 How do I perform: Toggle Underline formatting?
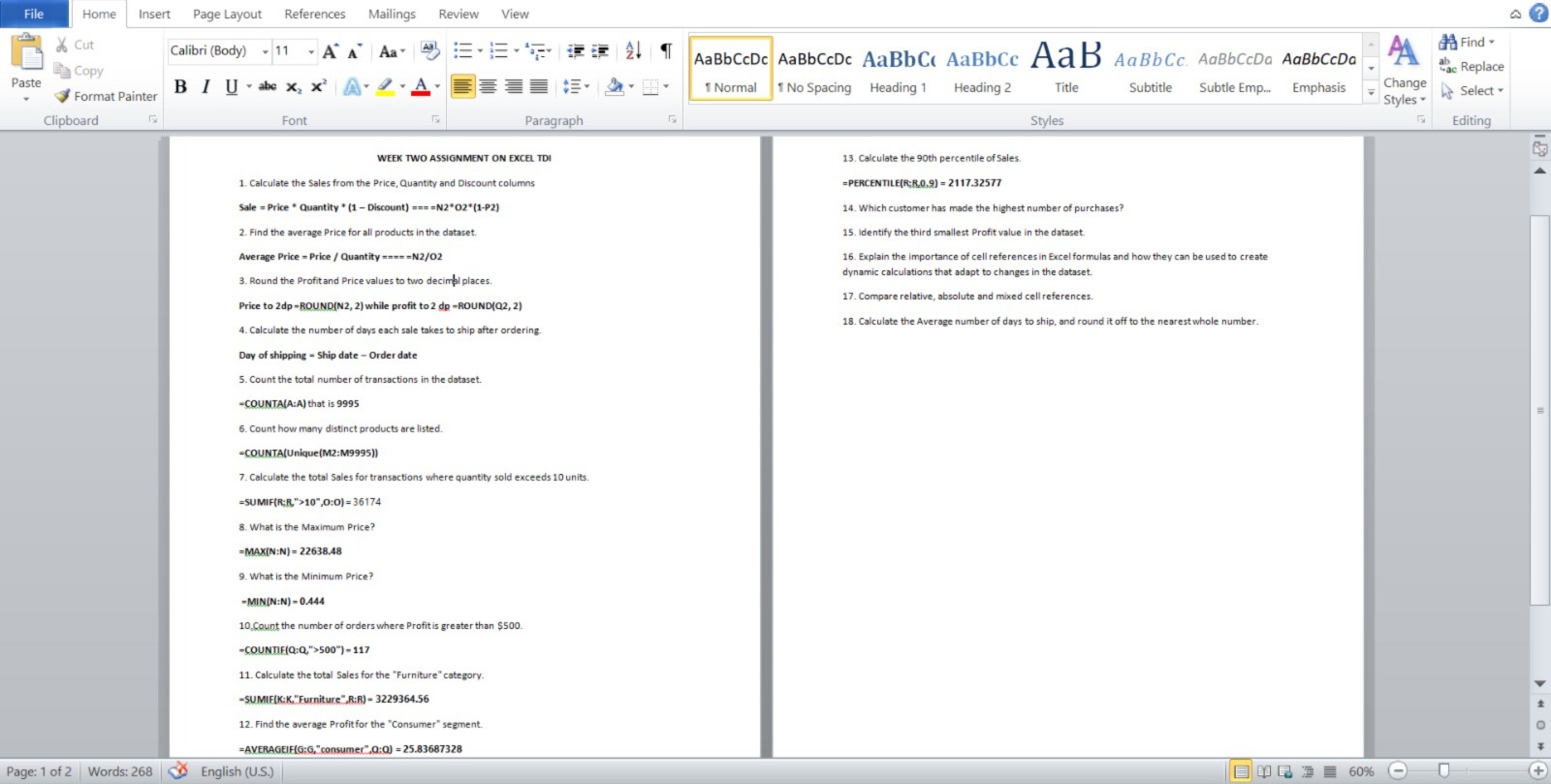[231, 86]
